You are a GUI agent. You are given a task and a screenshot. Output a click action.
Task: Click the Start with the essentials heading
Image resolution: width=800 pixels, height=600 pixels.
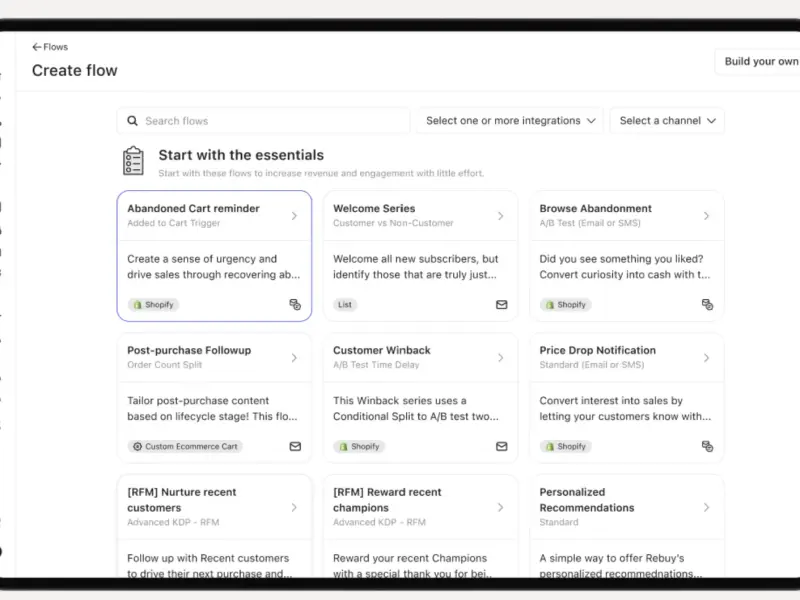[x=241, y=155]
